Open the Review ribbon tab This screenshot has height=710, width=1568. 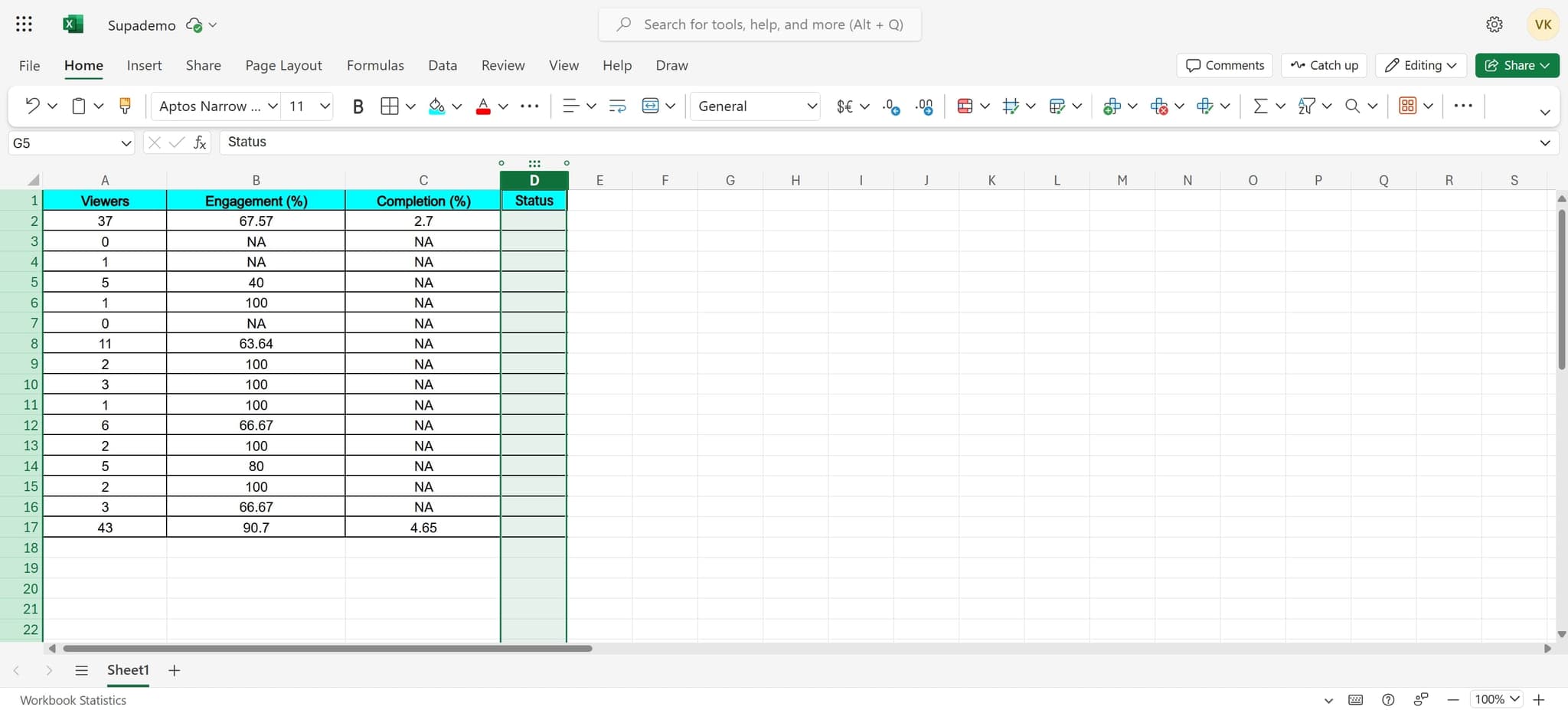502,65
